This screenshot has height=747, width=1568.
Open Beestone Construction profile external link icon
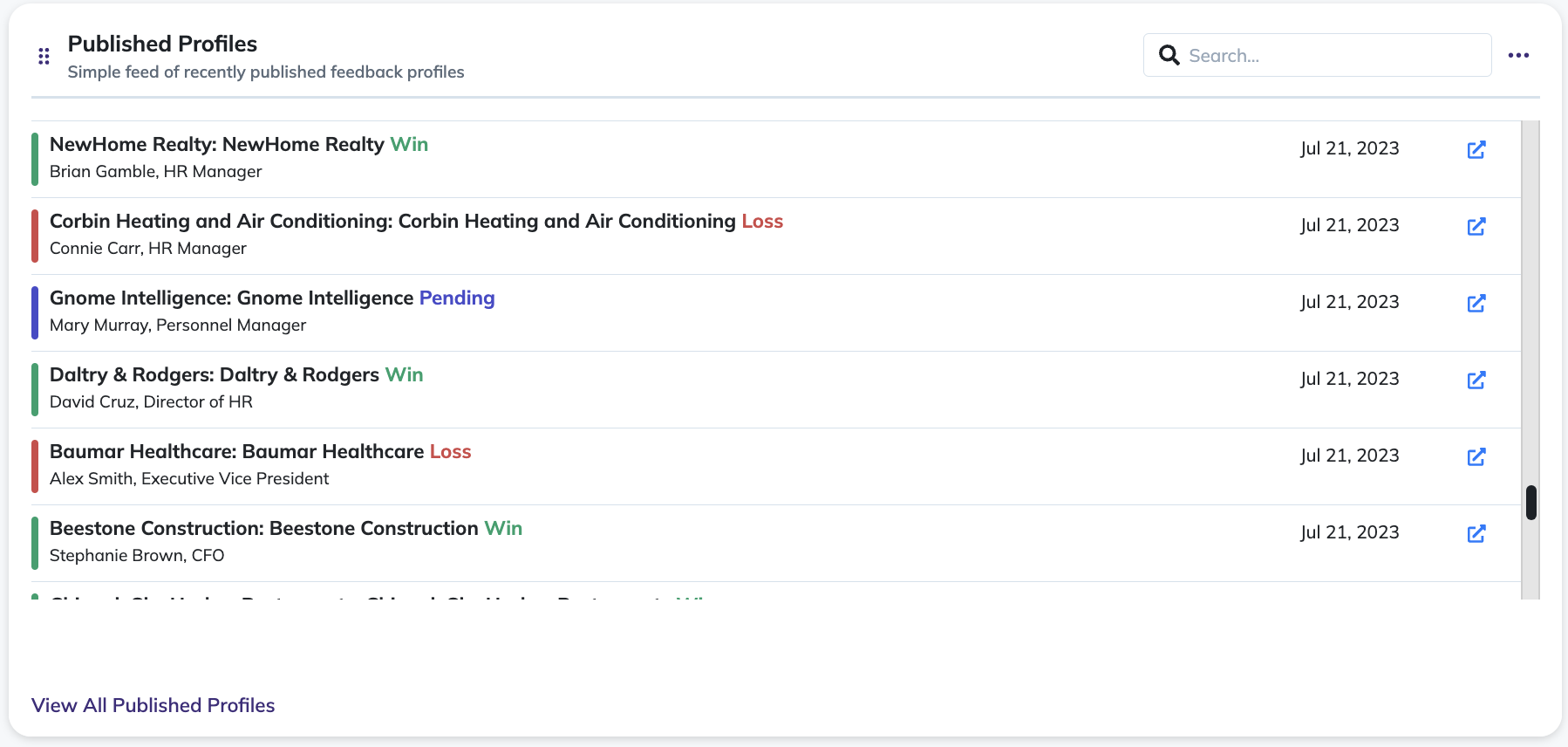point(1476,534)
